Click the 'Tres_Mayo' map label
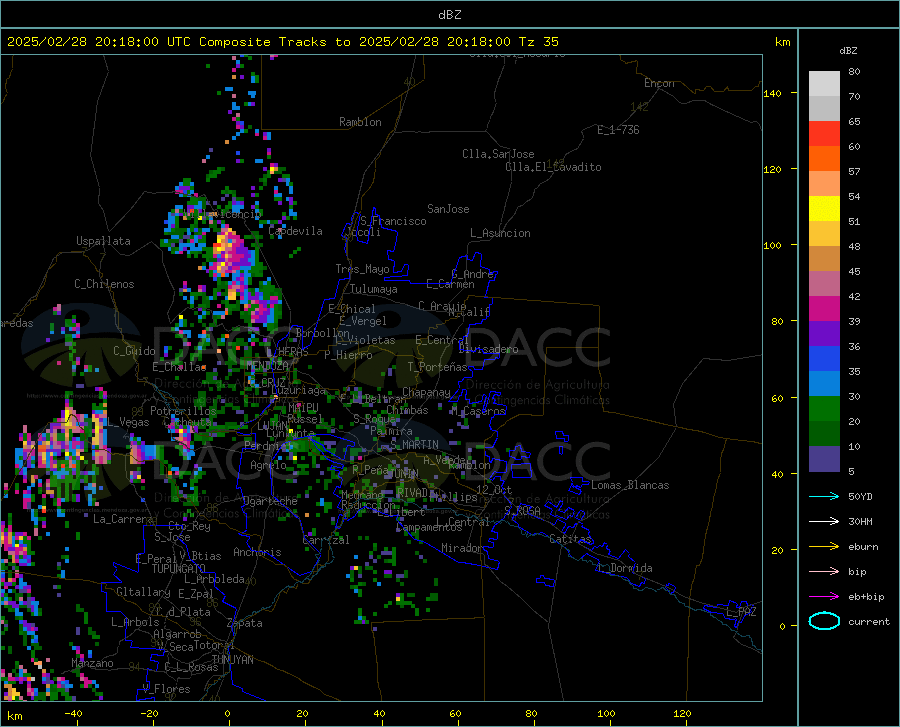Viewport: 900px width, 727px height. [x=362, y=269]
